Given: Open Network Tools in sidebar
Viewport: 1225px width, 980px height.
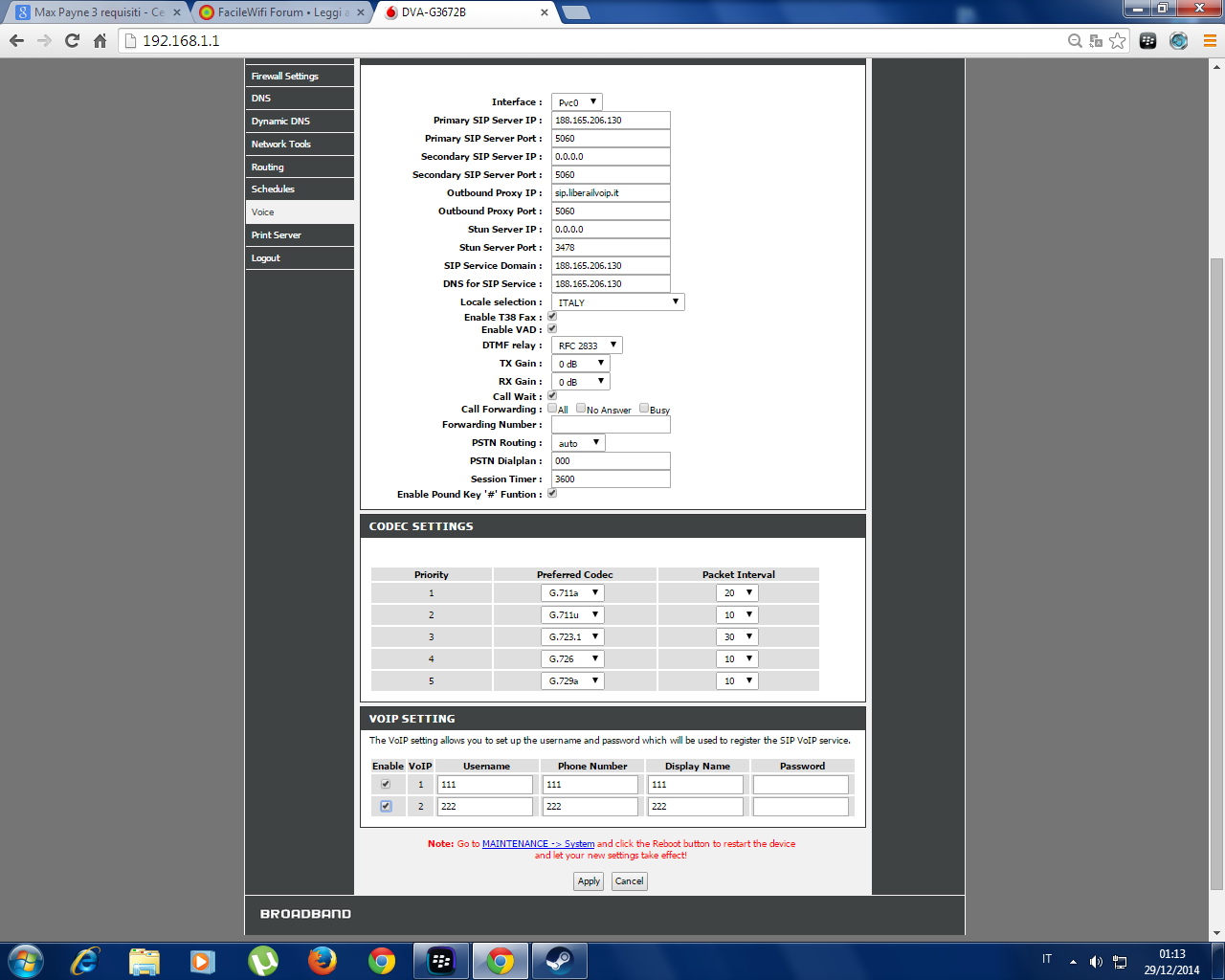Looking at the screenshot, I should click(x=300, y=144).
